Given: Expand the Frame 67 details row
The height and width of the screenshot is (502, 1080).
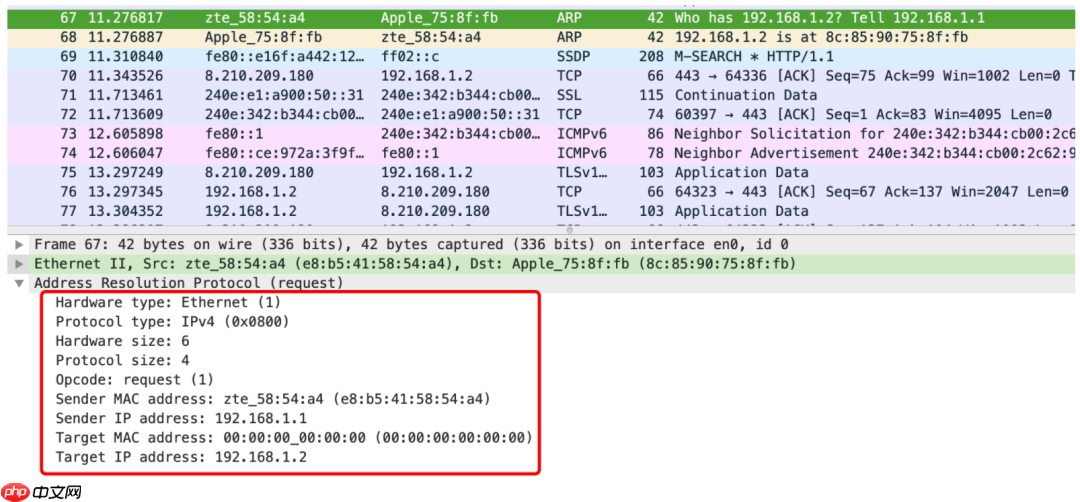Looking at the screenshot, I should [x=19, y=244].
